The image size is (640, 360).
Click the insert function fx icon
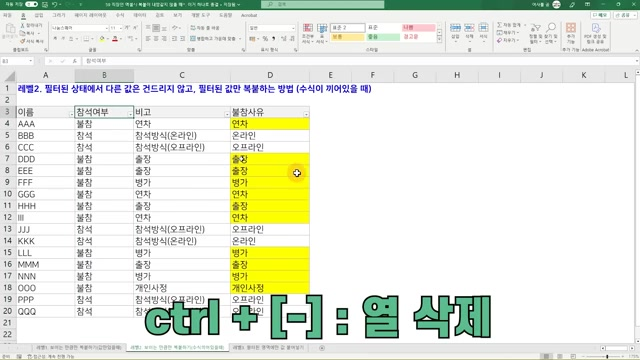(x=75, y=61)
